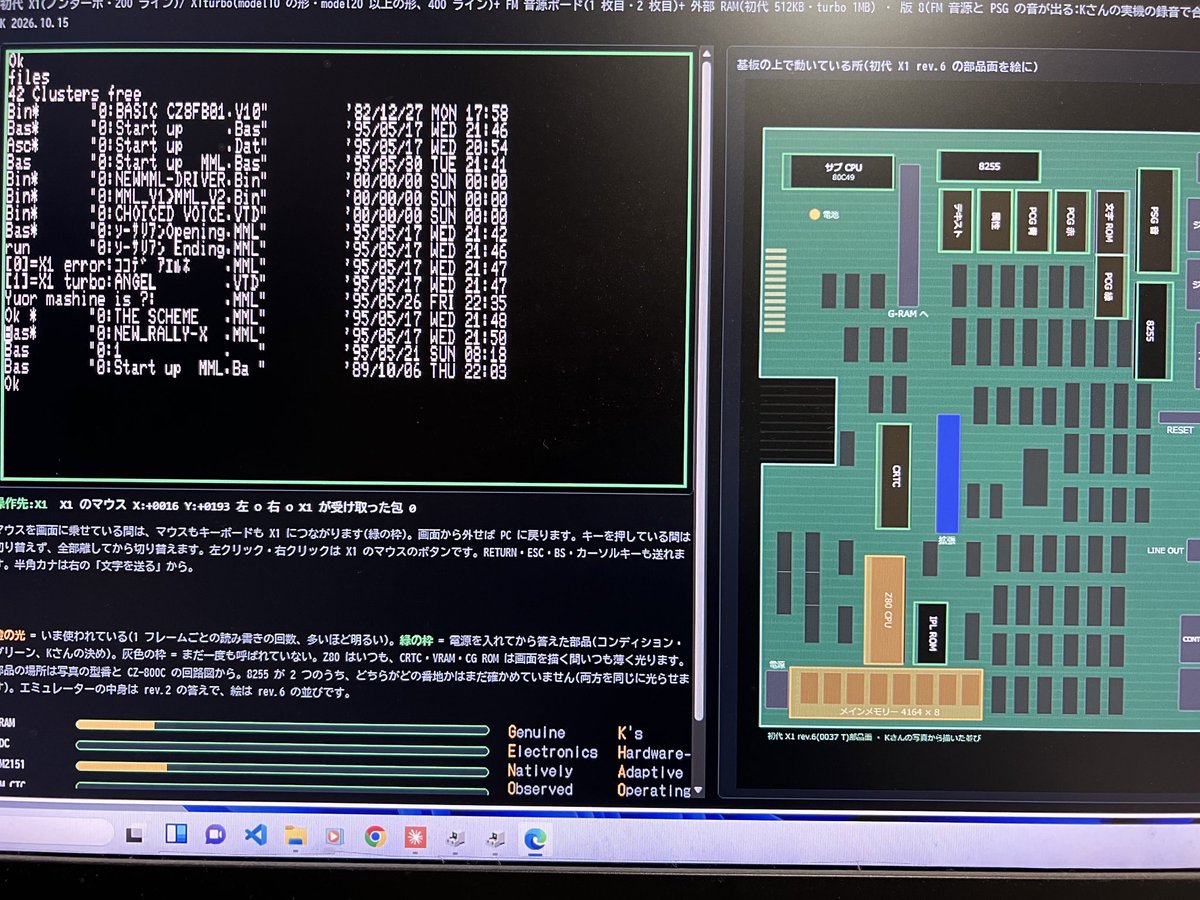Click the RAM activity bar

coord(282,725)
